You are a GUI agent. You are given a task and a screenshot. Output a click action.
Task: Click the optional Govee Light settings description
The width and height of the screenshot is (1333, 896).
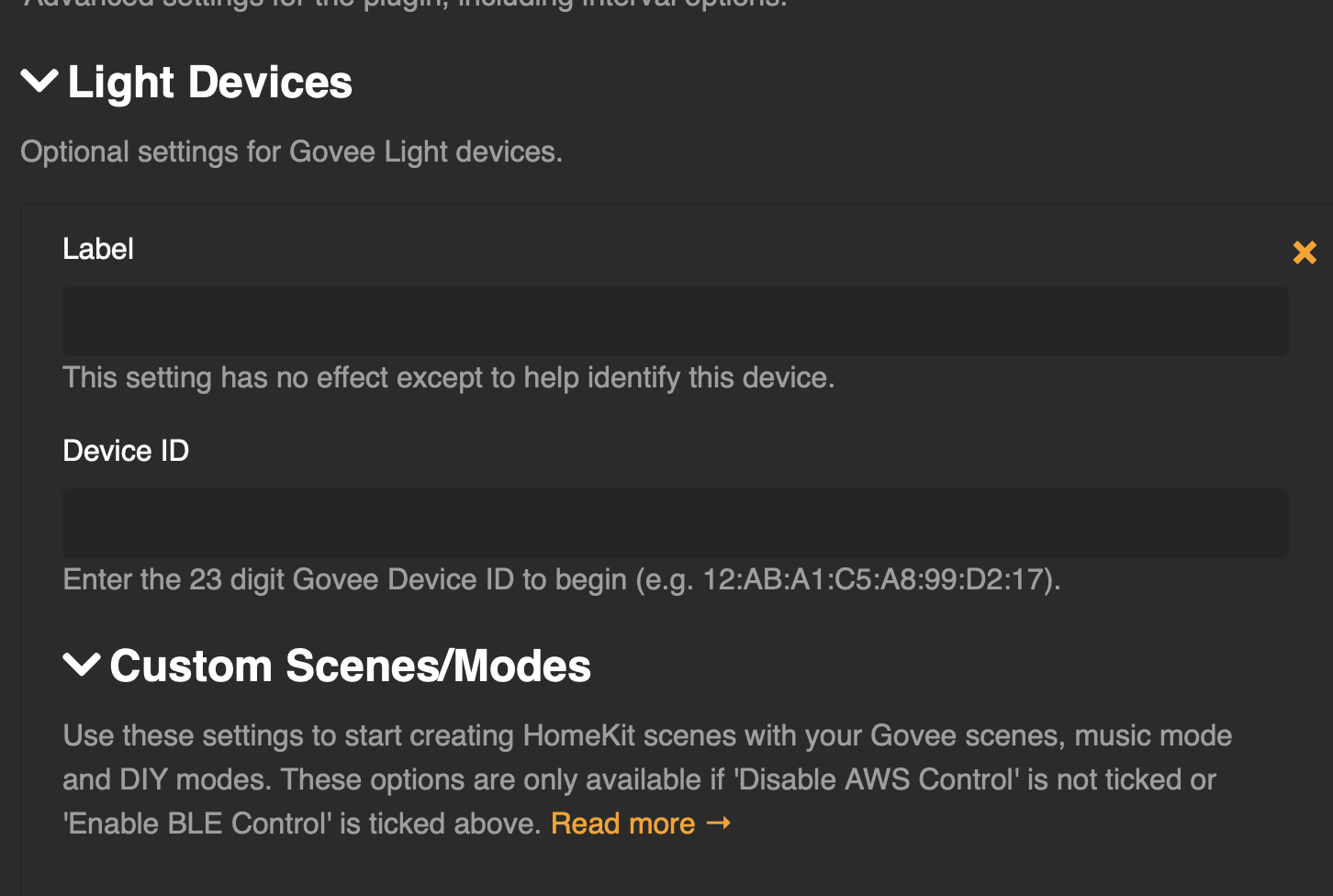click(x=291, y=151)
